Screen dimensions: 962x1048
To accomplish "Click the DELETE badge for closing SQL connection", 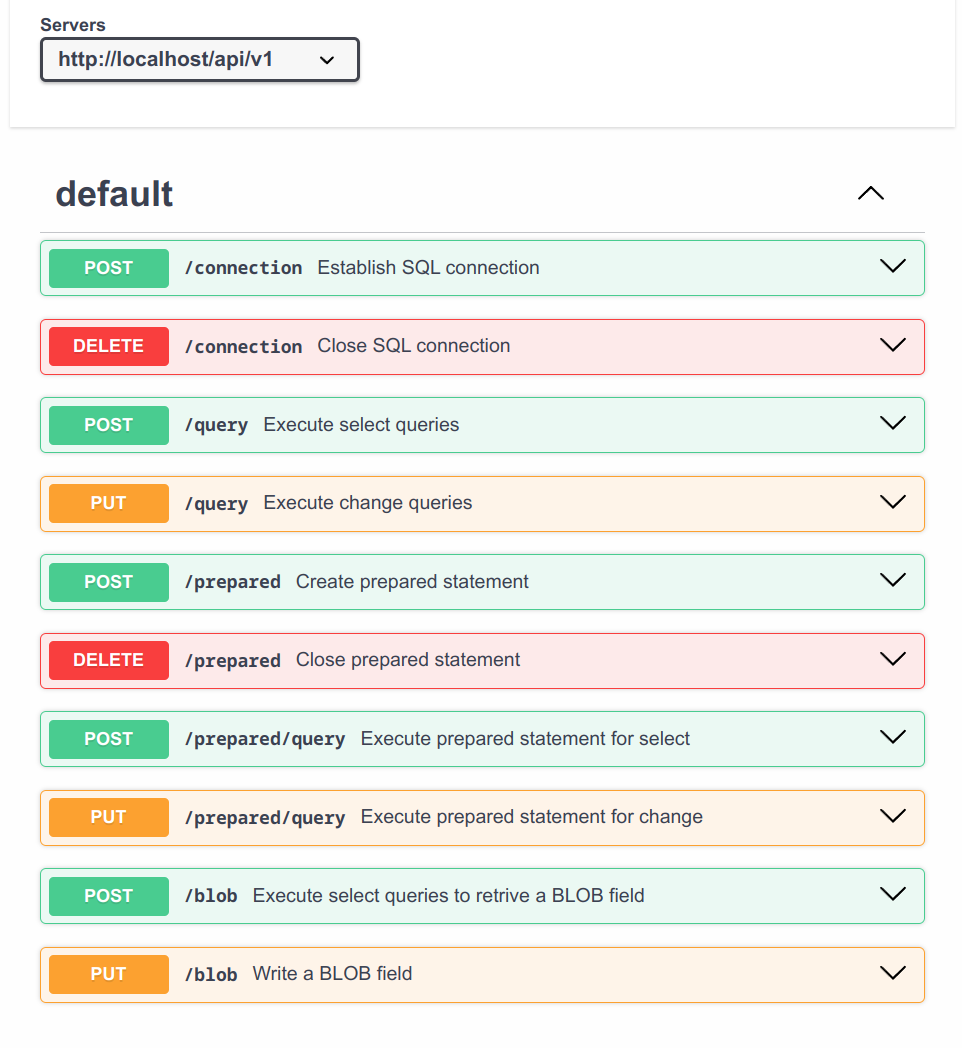I will click(x=108, y=346).
